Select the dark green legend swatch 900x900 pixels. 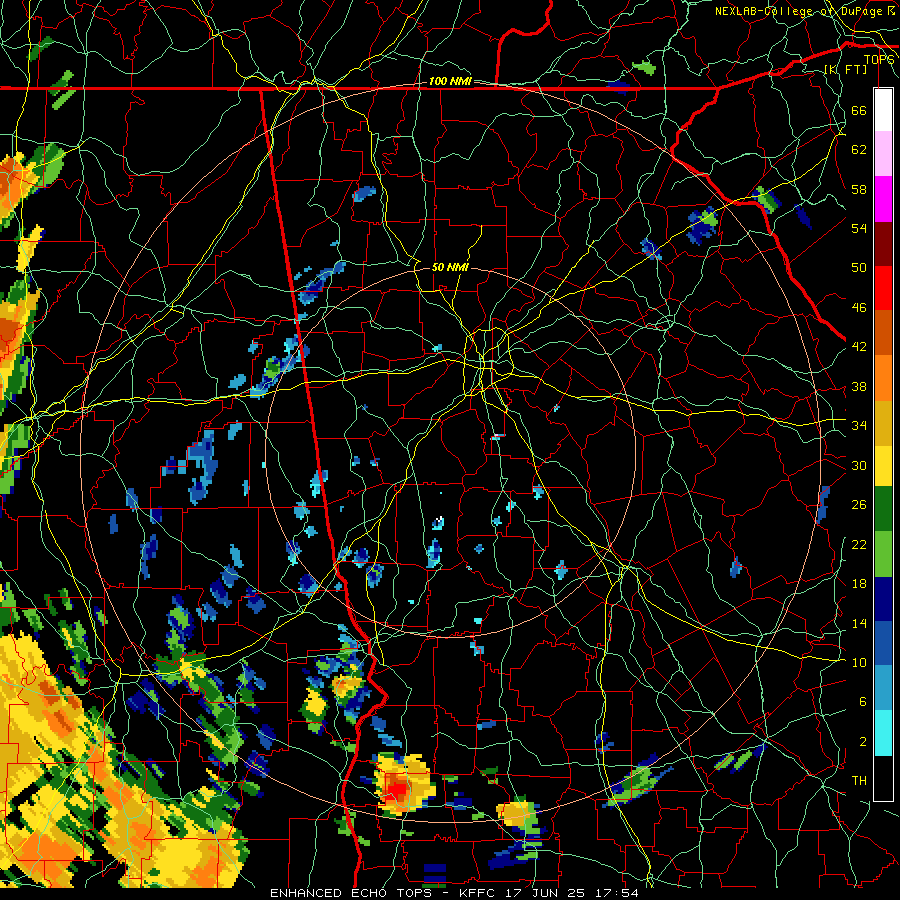[883, 509]
